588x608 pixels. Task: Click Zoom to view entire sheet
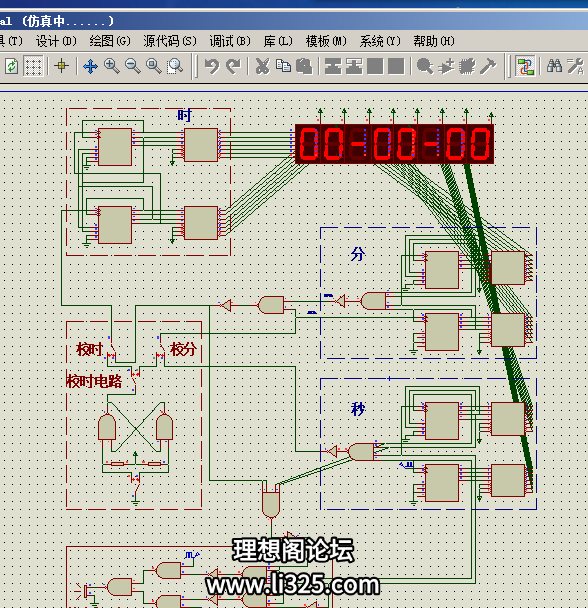click(x=154, y=66)
